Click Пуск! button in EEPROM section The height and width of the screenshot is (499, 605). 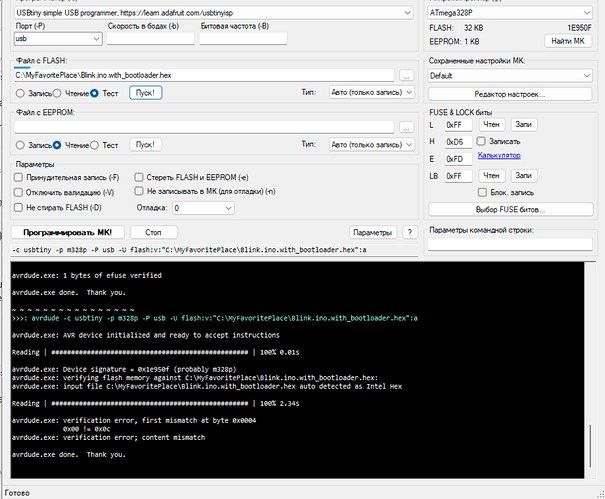click(145, 145)
